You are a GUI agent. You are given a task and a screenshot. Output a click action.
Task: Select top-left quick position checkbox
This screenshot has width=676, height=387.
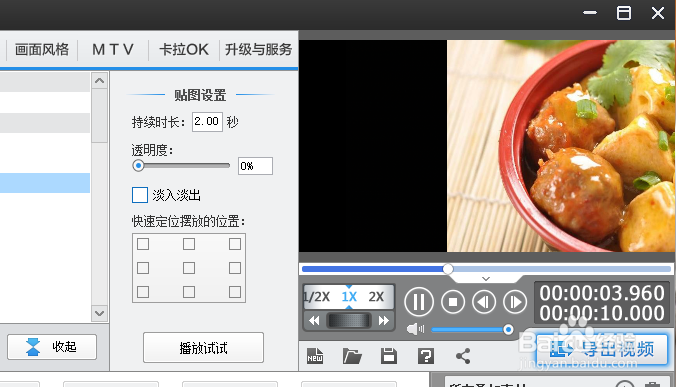coord(143,244)
